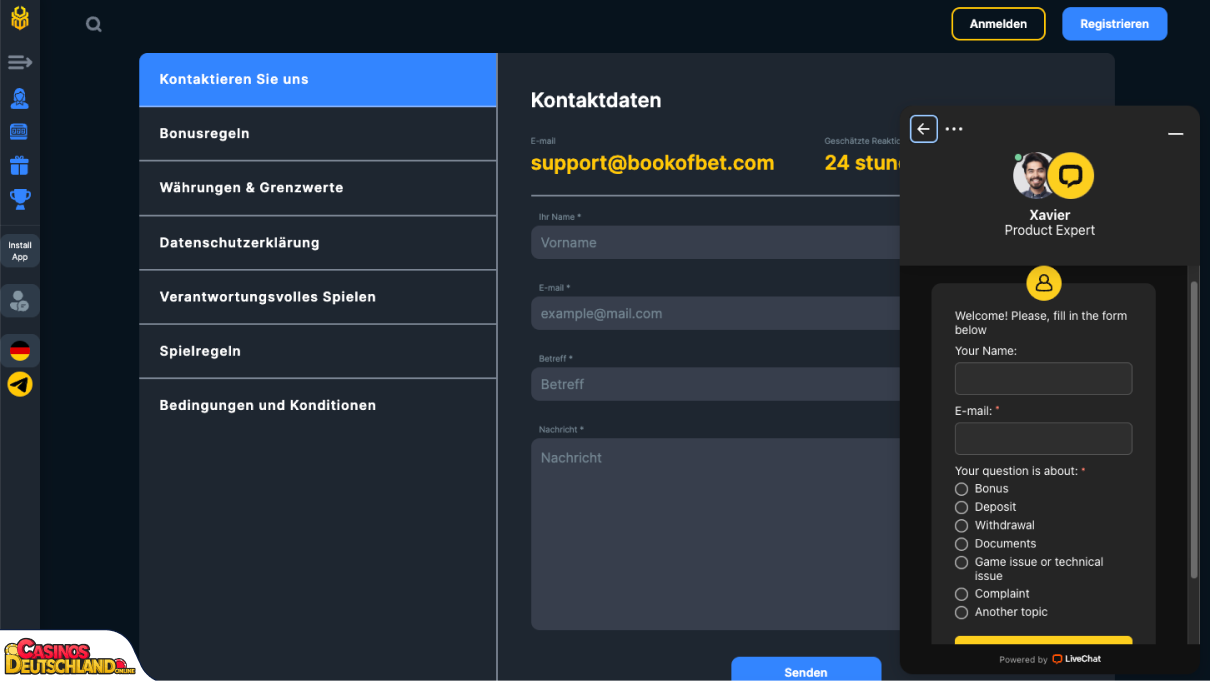Open the Spielregeln menu item

(317, 351)
